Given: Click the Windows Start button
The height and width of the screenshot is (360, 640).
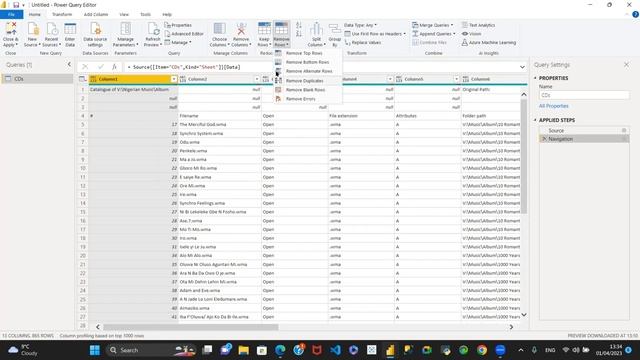Looking at the screenshot, I should (x=95, y=350).
